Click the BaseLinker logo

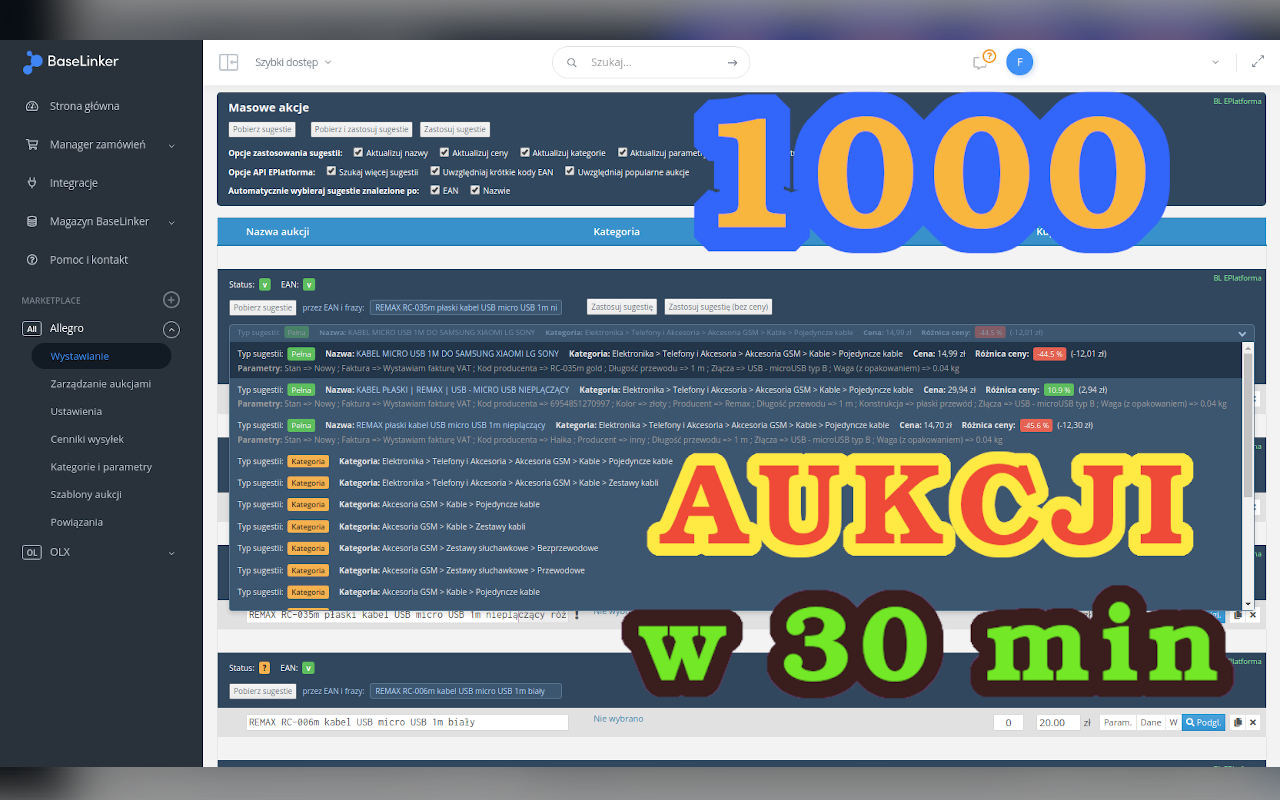[71, 62]
